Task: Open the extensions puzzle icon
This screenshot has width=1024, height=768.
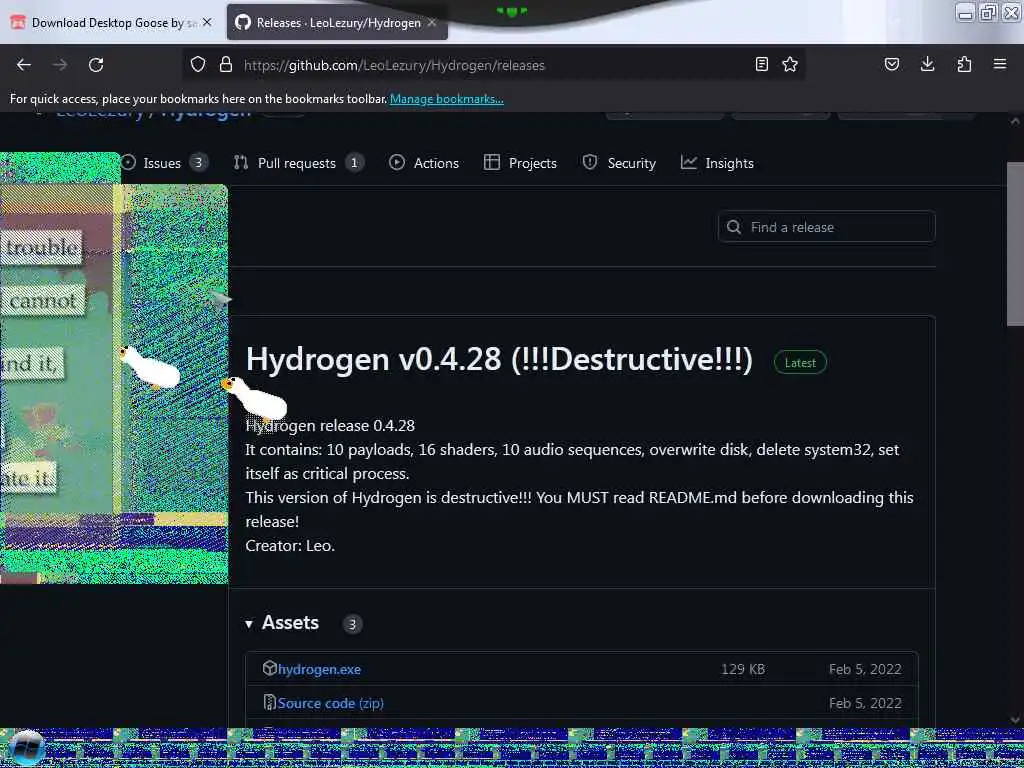Action: 964,64
